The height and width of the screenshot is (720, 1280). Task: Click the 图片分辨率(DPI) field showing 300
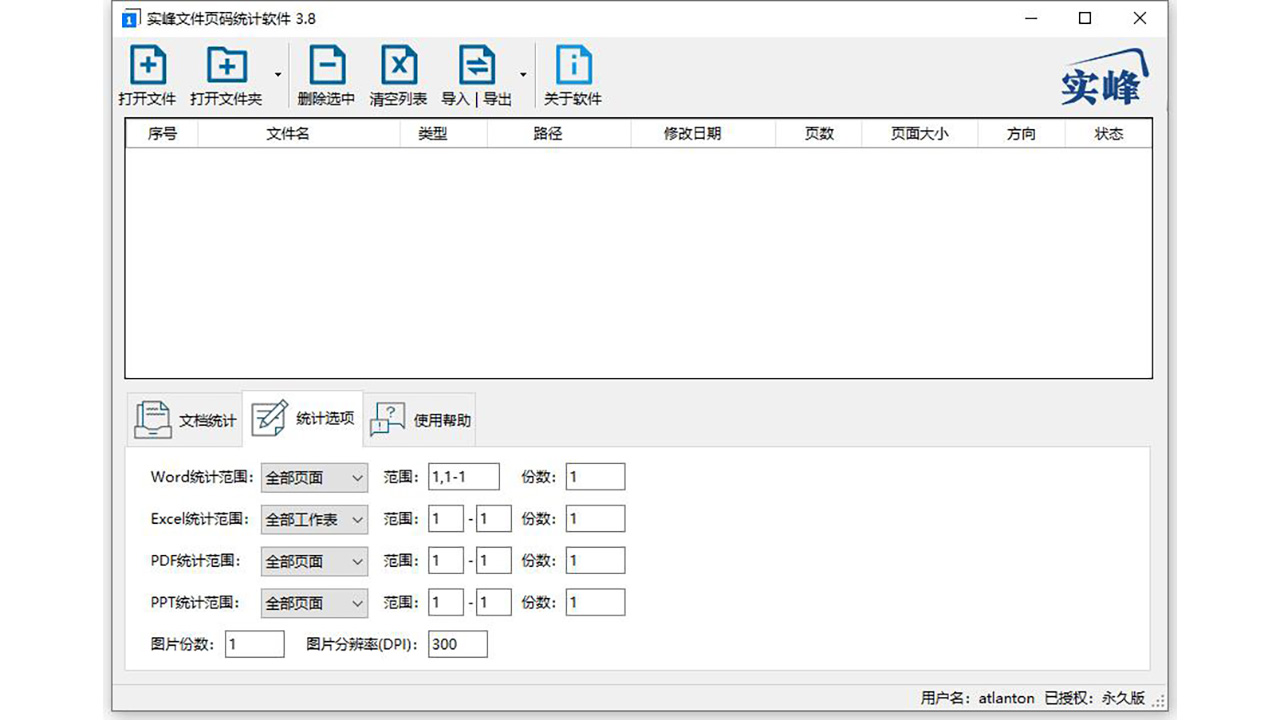click(x=456, y=644)
